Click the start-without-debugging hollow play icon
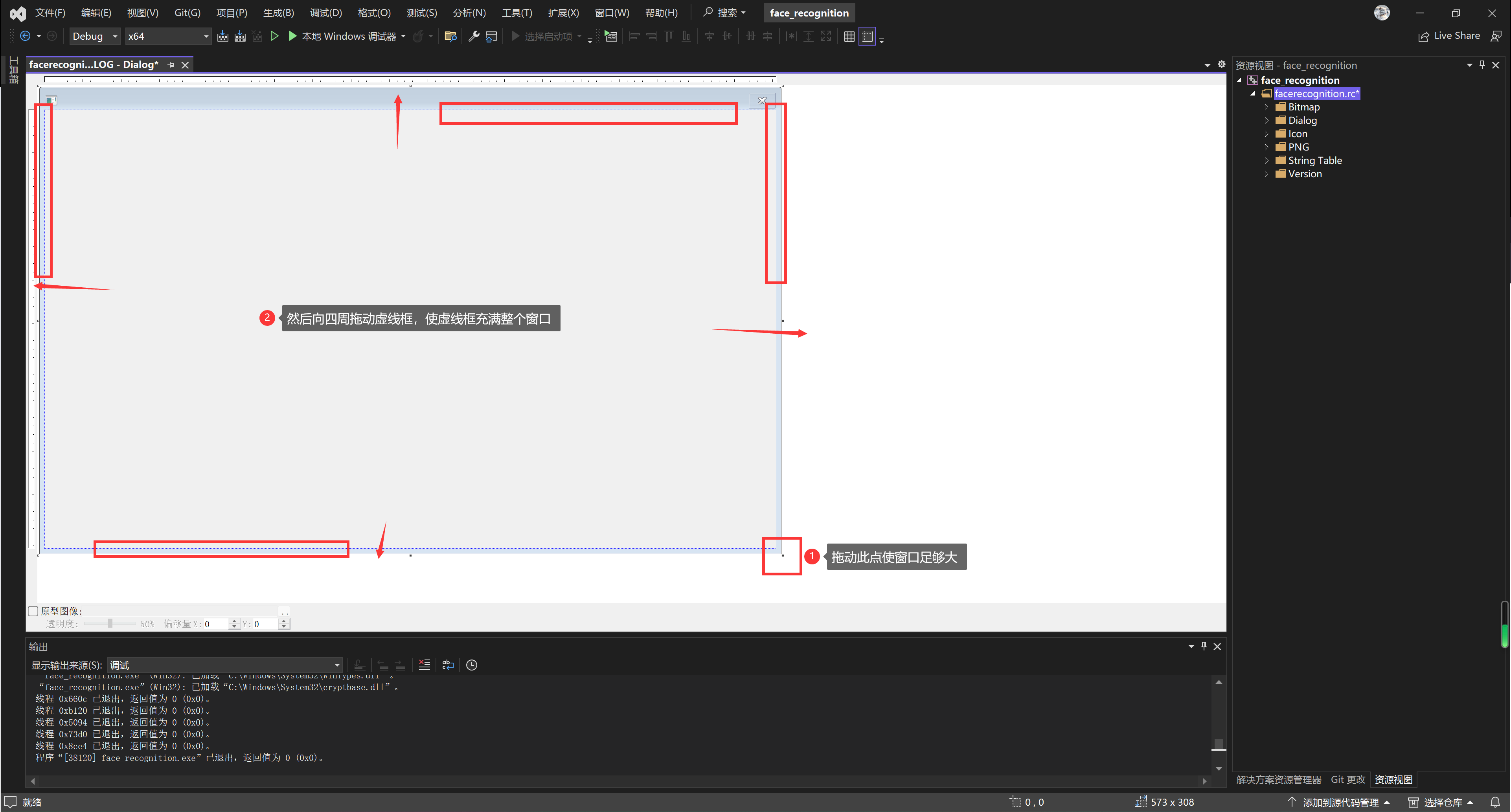1511x812 pixels. (x=274, y=37)
